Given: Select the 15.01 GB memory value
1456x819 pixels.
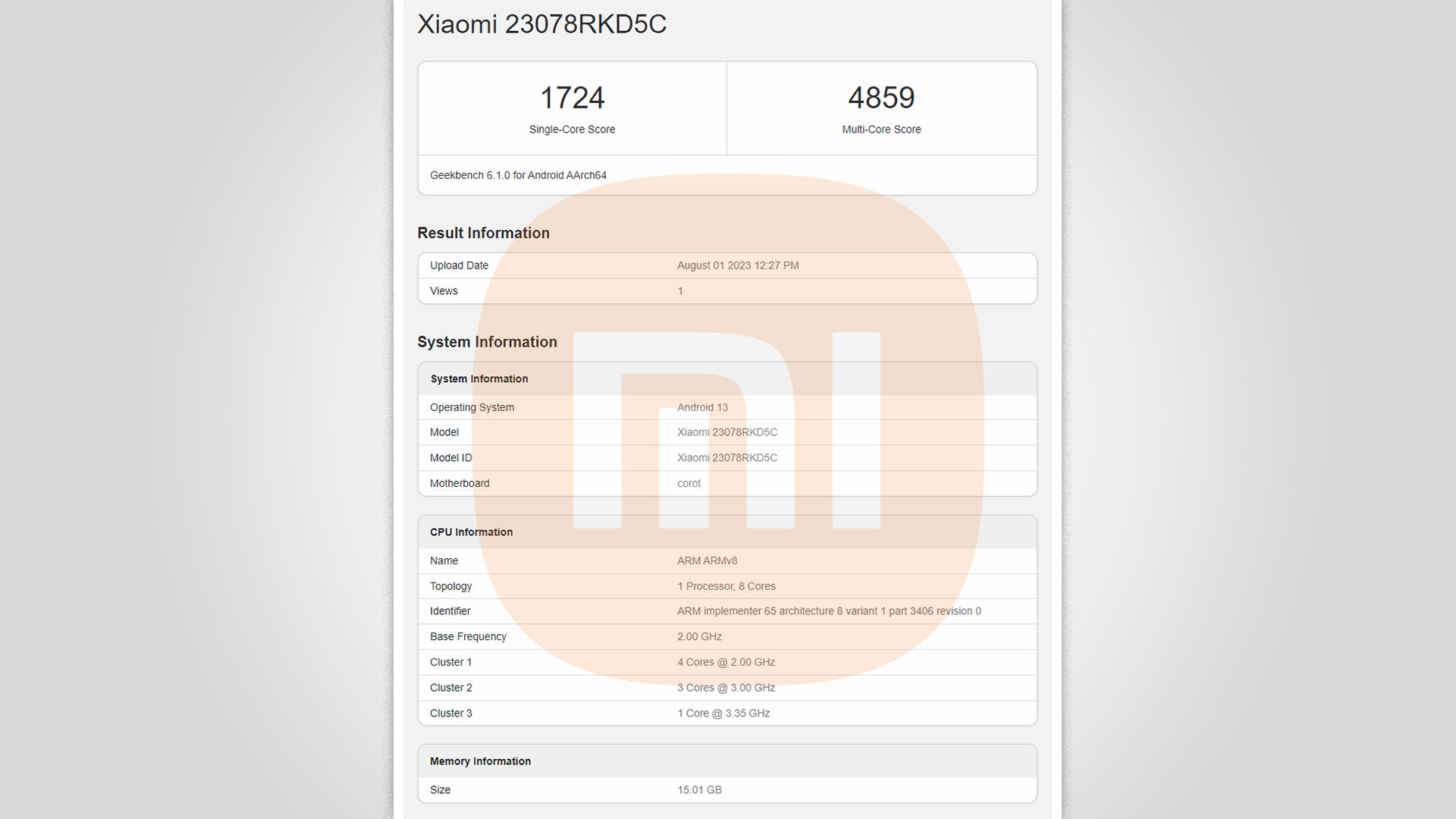Looking at the screenshot, I should [699, 790].
